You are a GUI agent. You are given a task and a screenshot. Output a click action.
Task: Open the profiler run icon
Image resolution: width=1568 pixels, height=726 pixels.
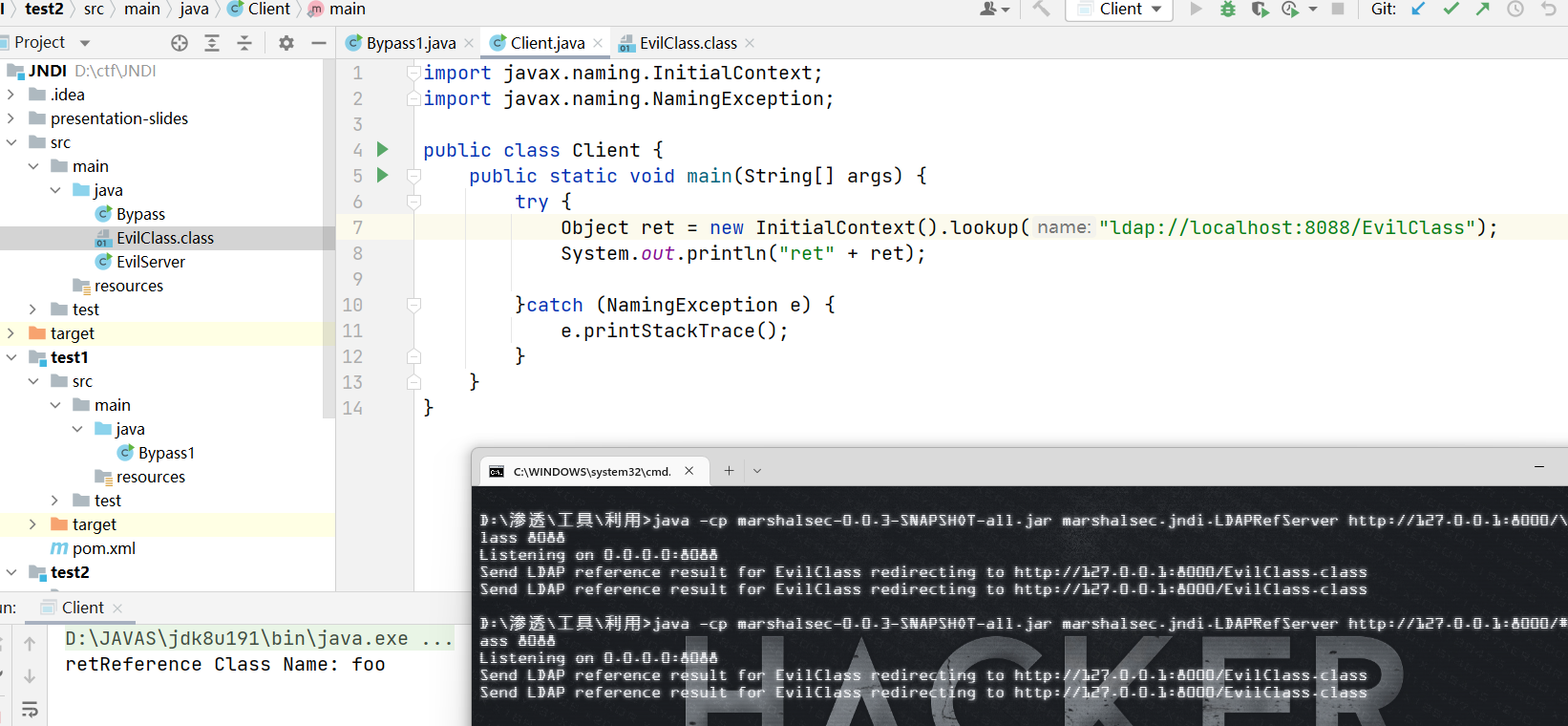1290,10
